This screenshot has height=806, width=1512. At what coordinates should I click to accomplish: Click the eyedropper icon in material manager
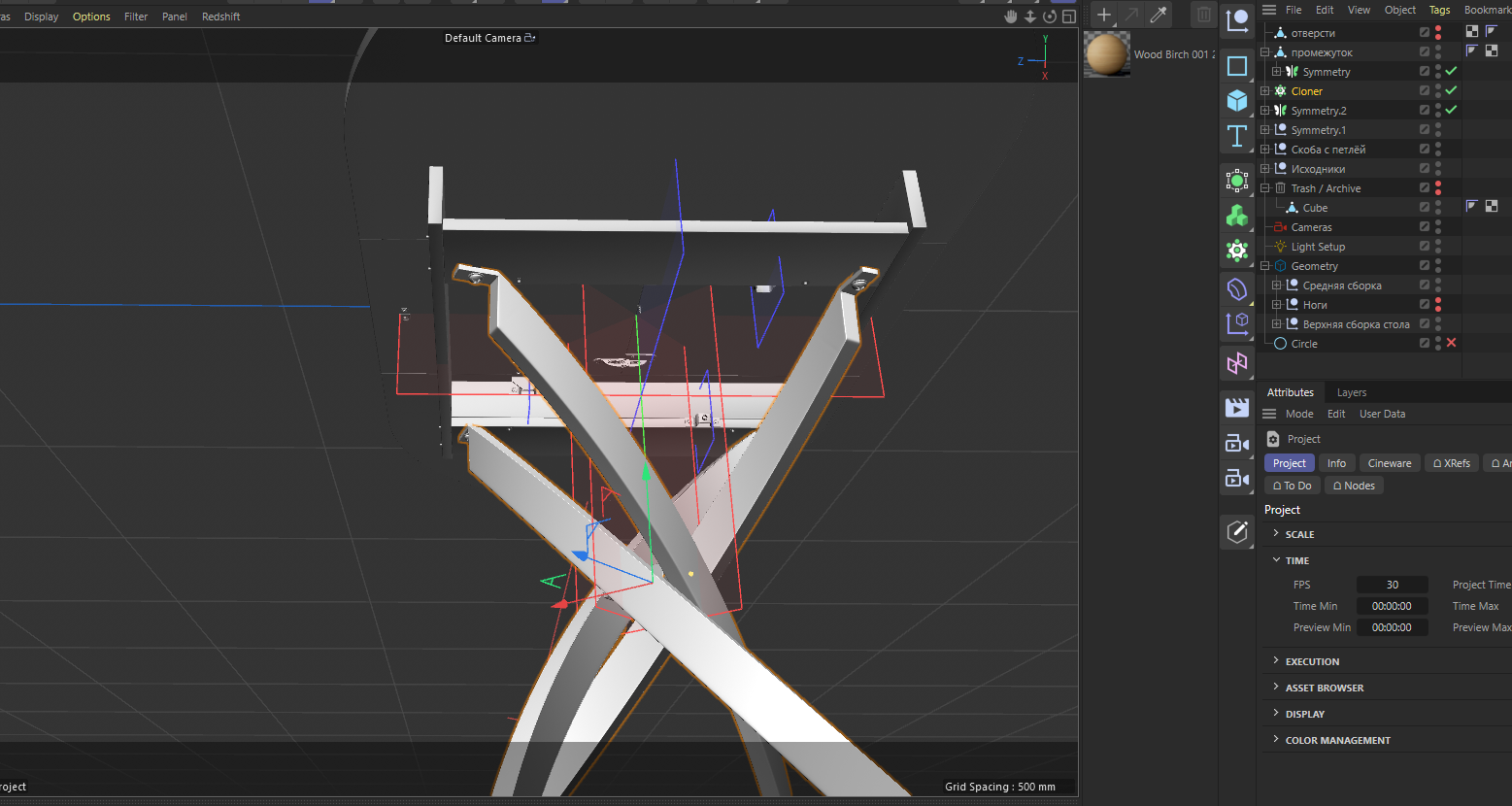pyautogui.click(x=1159, y=15)
